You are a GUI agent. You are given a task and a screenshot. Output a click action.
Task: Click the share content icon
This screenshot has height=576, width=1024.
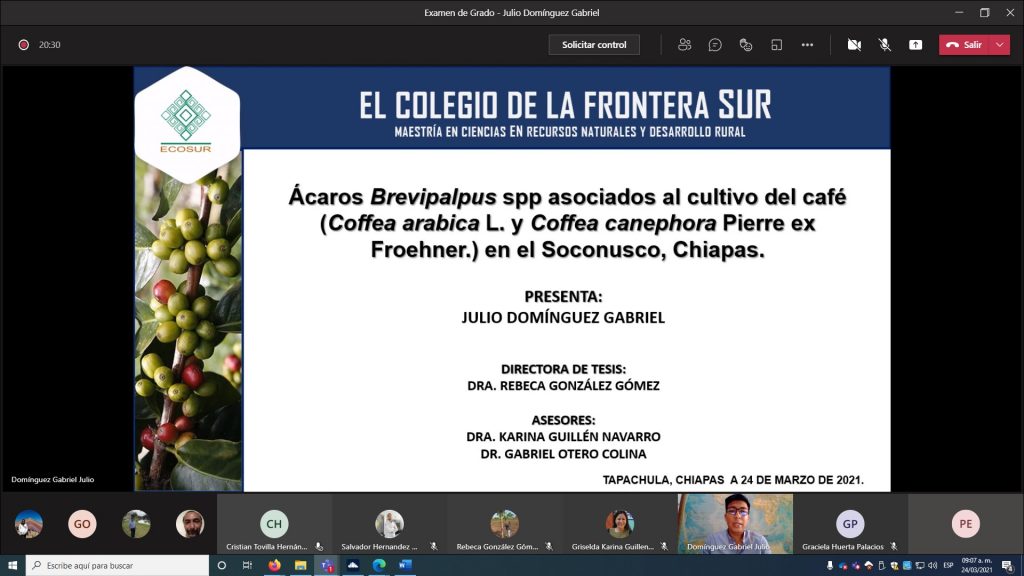916,44
